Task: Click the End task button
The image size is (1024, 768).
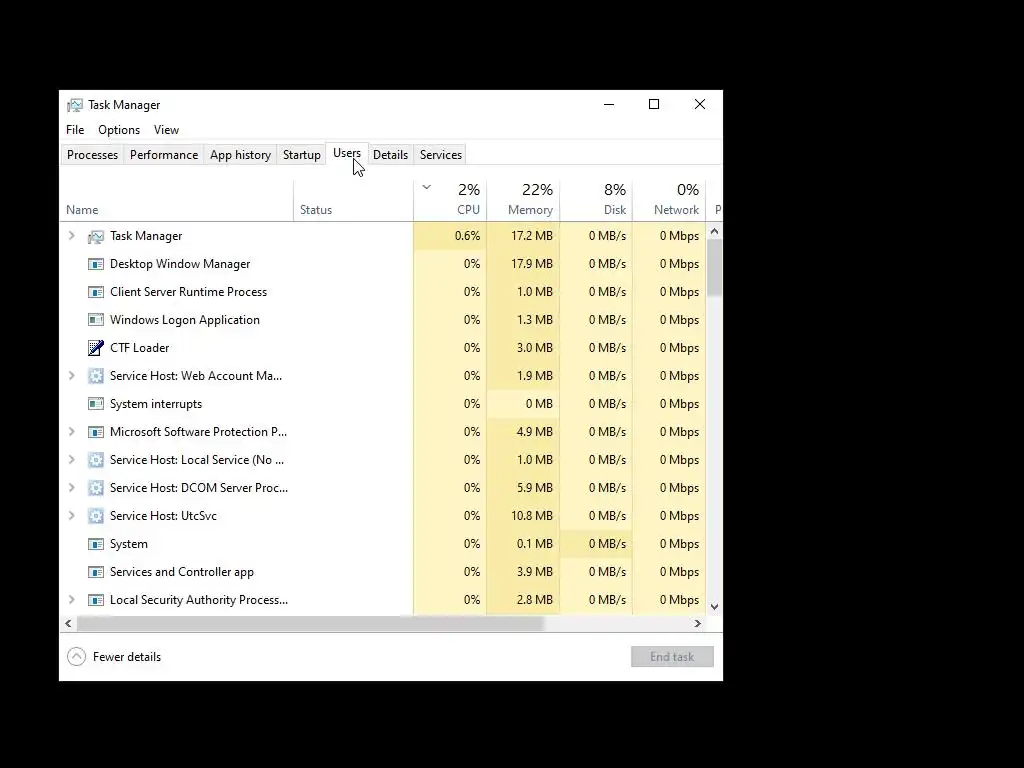Action: tap(672, 657)
